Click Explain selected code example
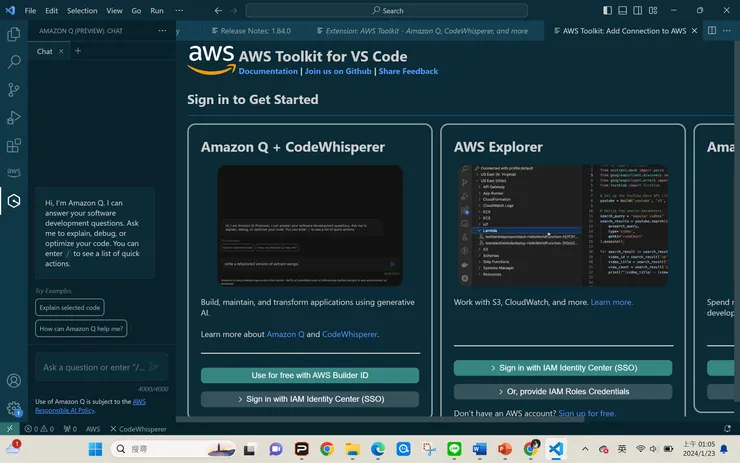 point(70,307)
